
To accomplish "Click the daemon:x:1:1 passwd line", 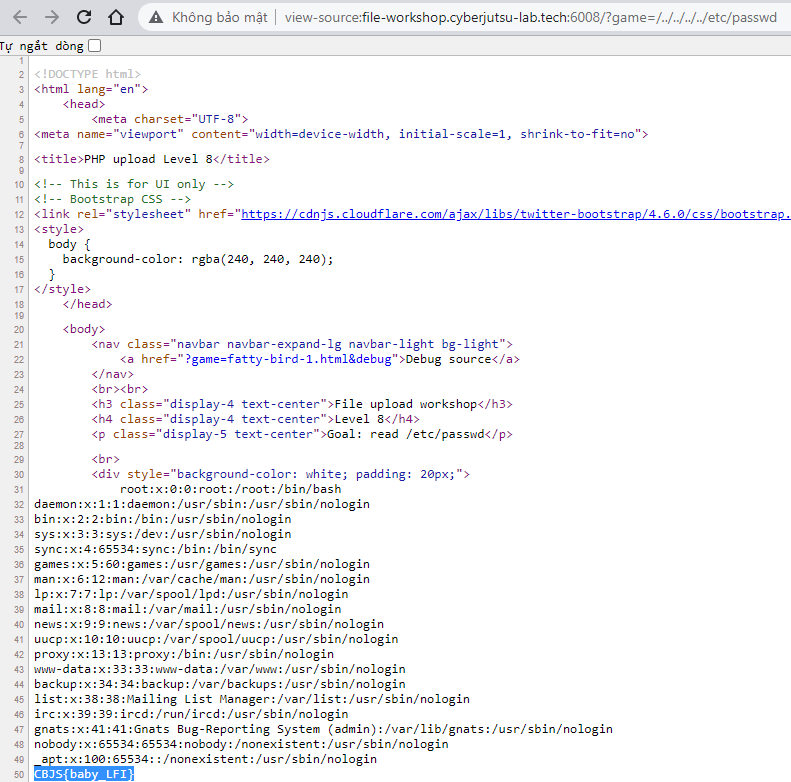I will (202, 504).
